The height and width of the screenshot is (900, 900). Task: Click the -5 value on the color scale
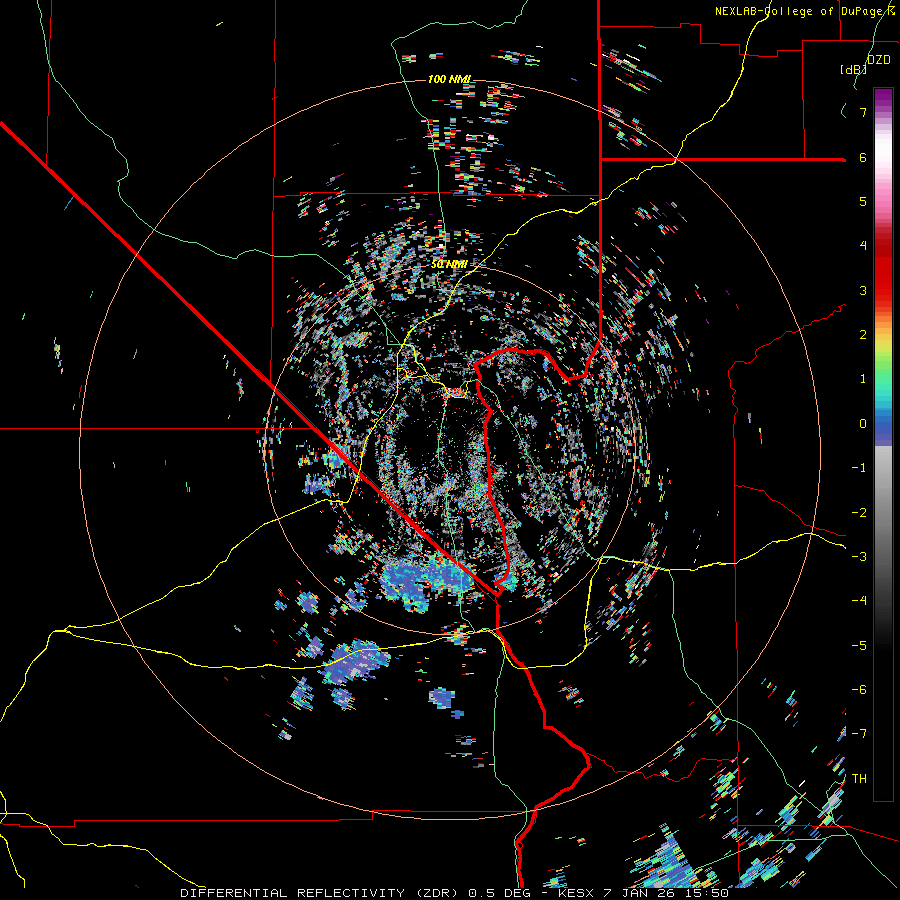(859, 646)
